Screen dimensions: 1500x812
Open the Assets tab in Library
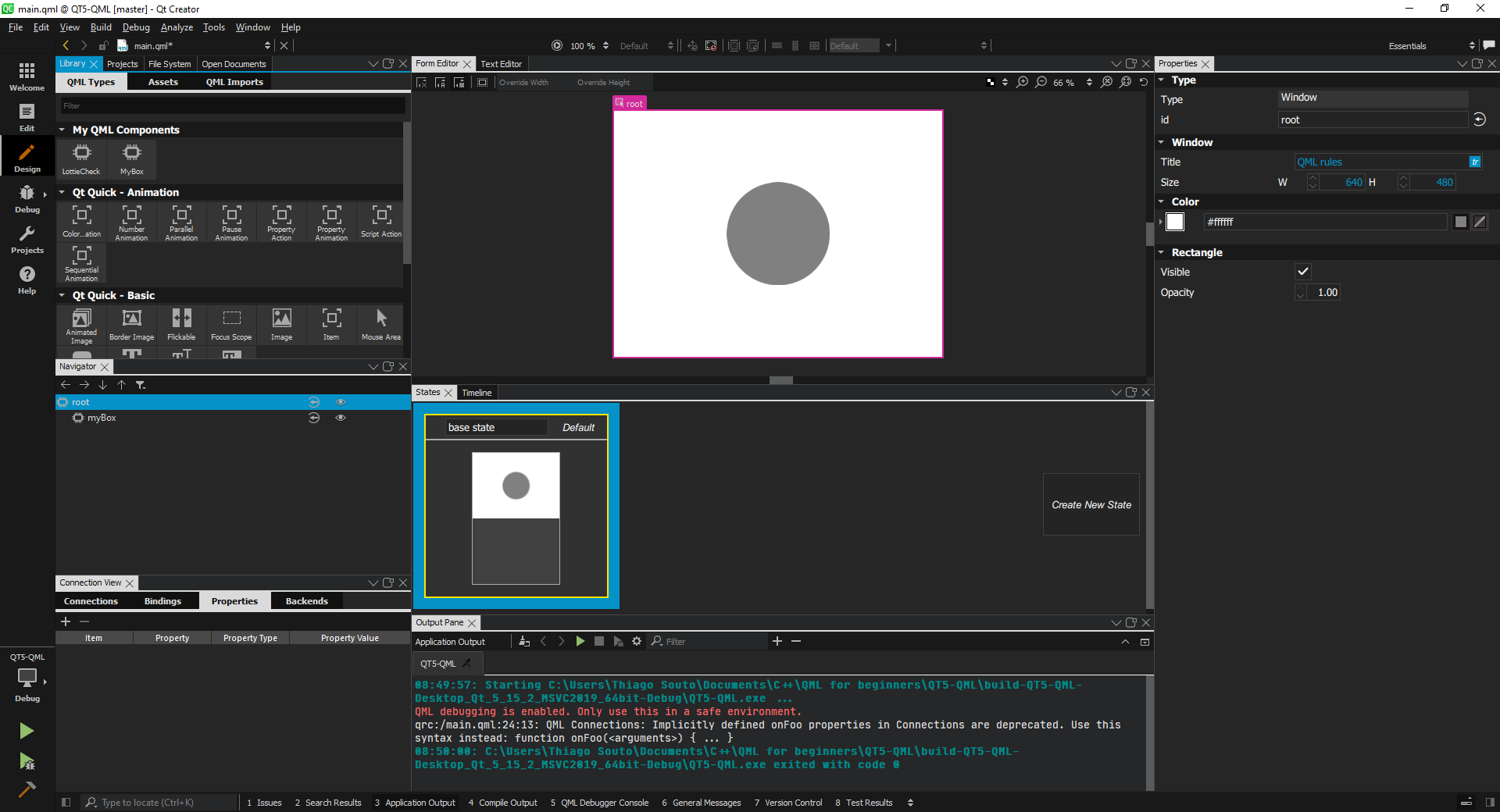pos(163,82)
